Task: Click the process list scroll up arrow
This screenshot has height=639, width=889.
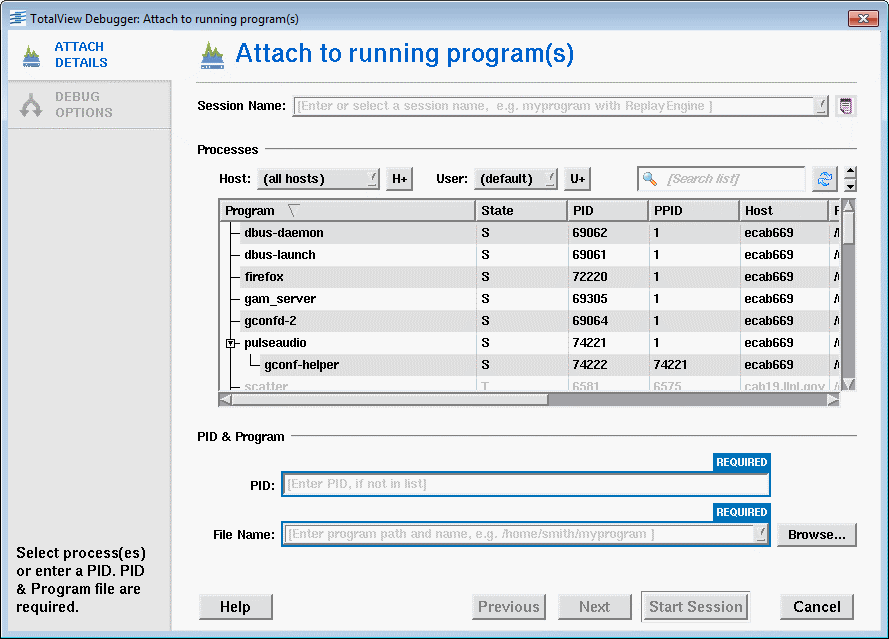Action: tap(848, 205)
